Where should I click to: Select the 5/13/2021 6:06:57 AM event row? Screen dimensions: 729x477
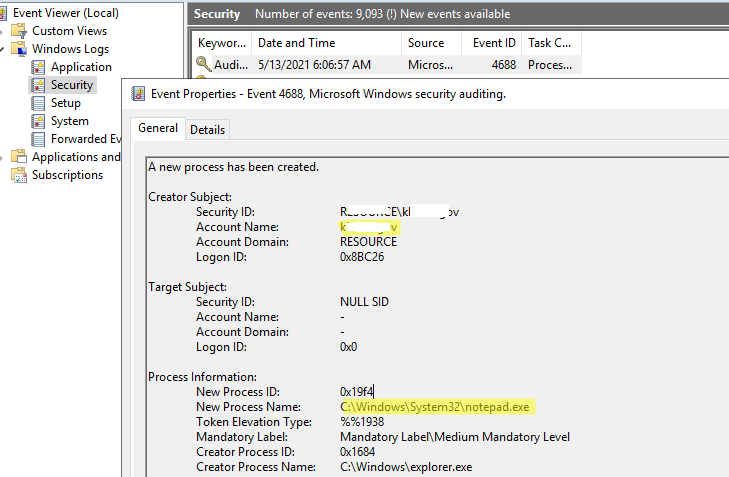click(x=387, y=65)
